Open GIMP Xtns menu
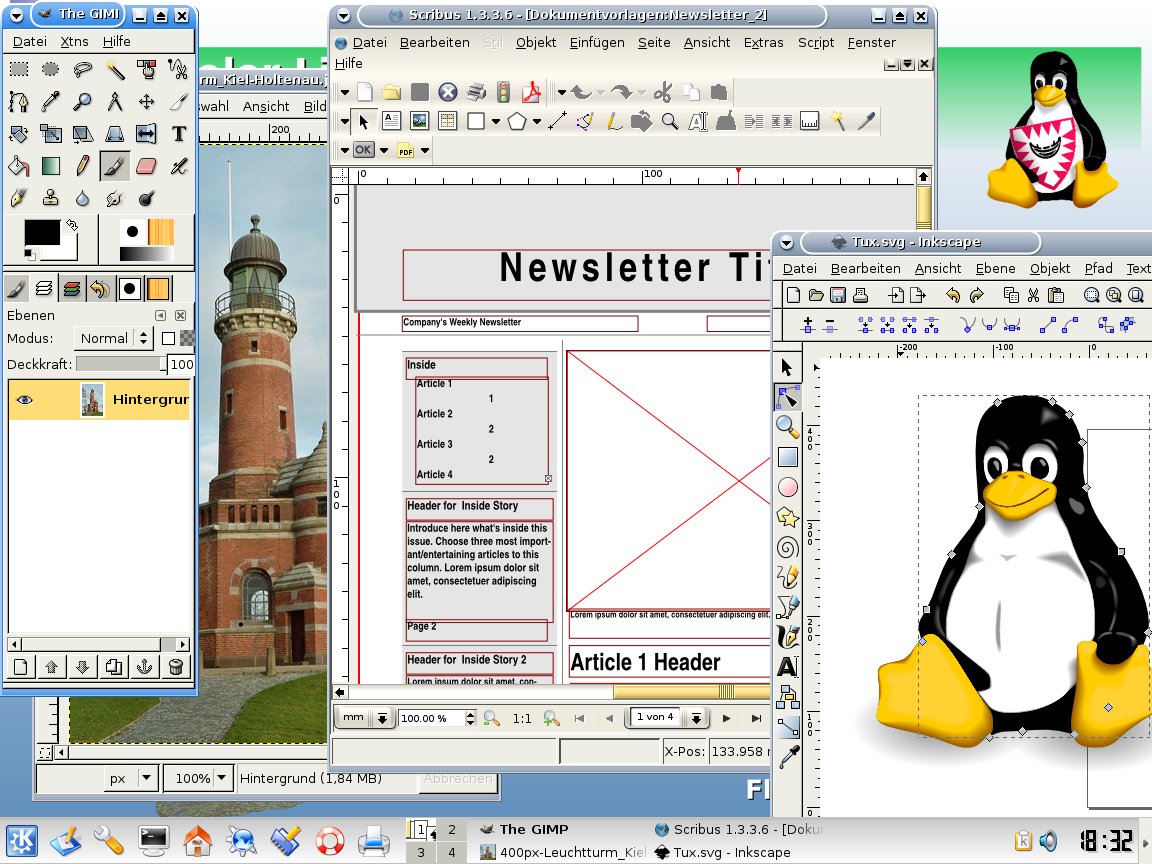The image size is (1152, 864). click(74, 42)
